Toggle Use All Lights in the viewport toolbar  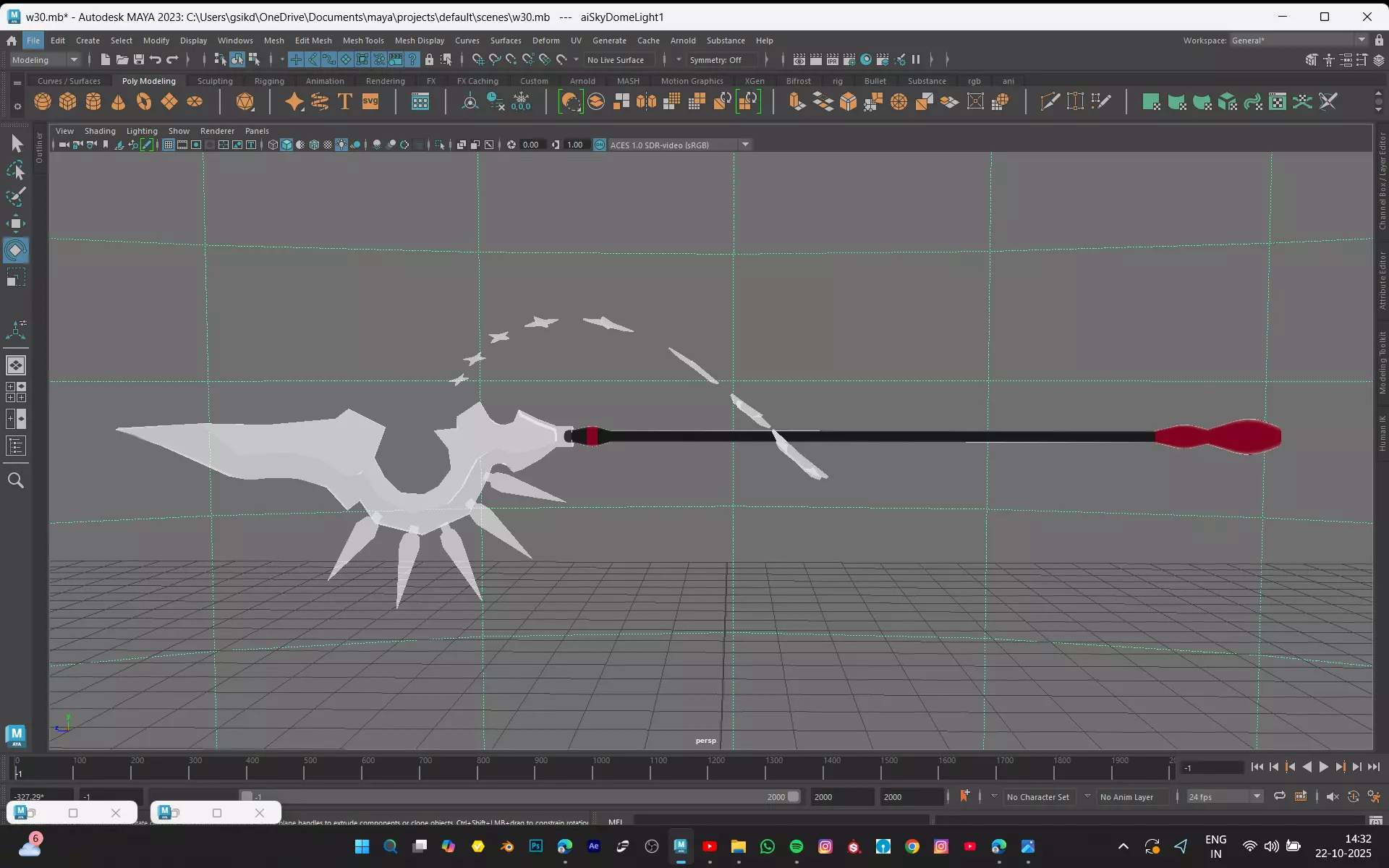point(341,145)
